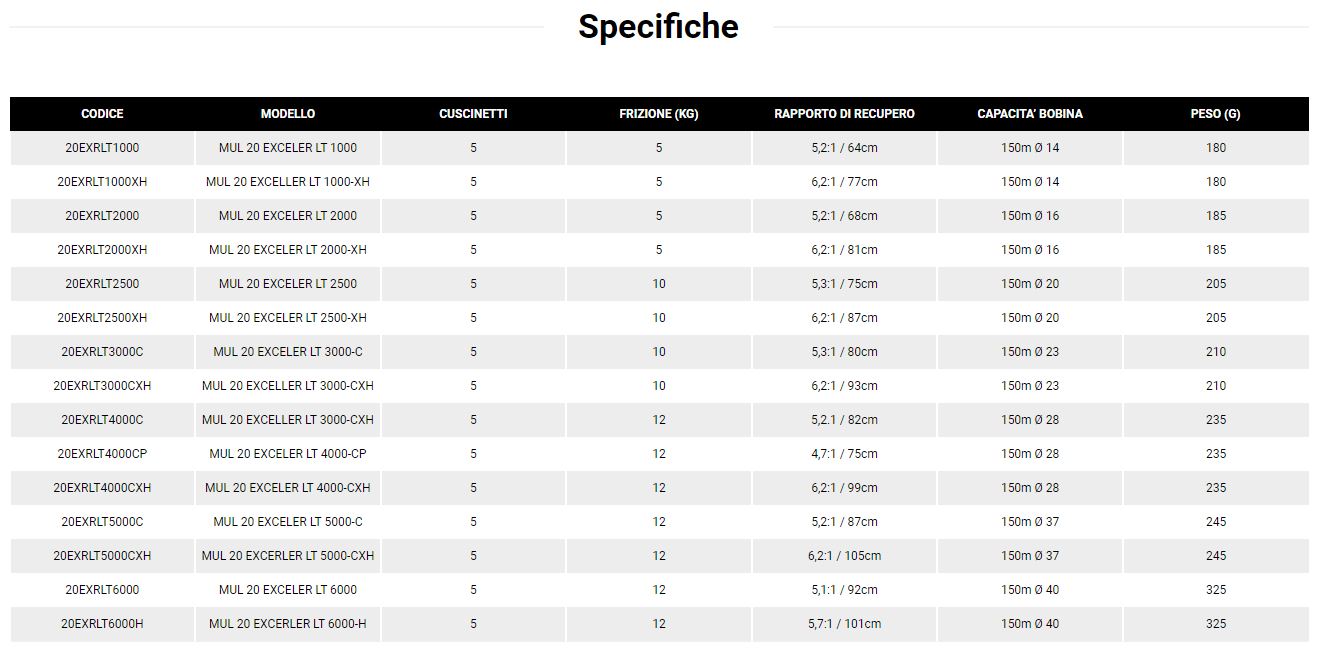
Task: Click code cell 20EXRLT1000XH
Action: [102, 182]
